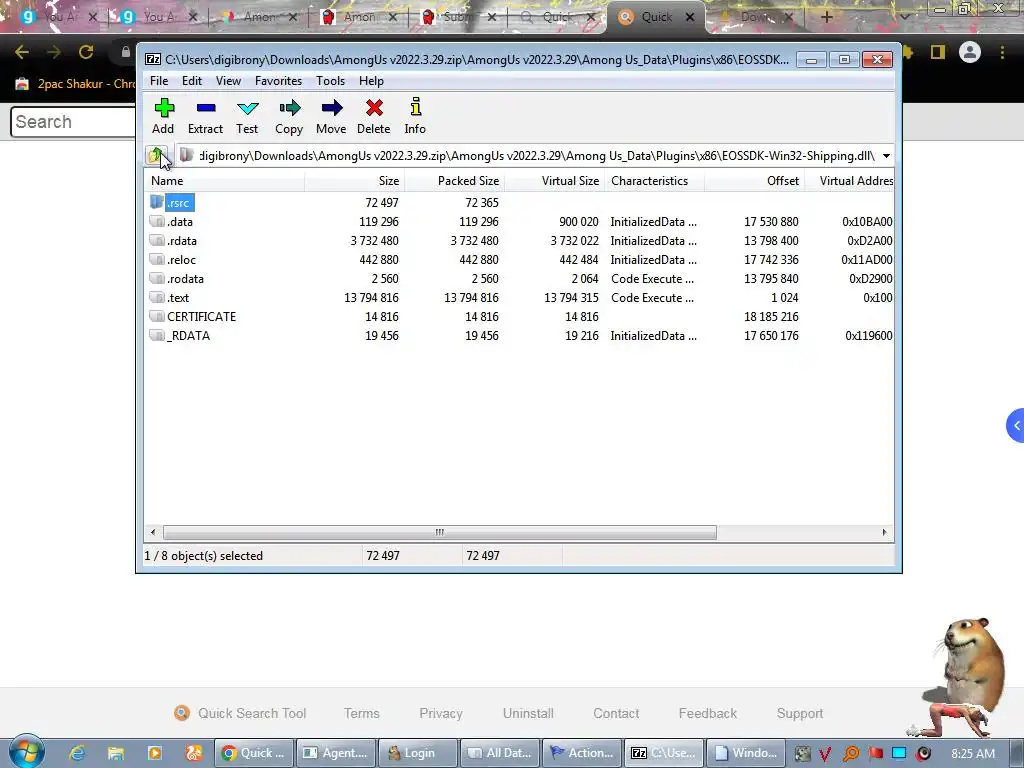This screenshot has width=1024, height=768.
Task: Open Chrome three-dot menu
Action: 1002,52
